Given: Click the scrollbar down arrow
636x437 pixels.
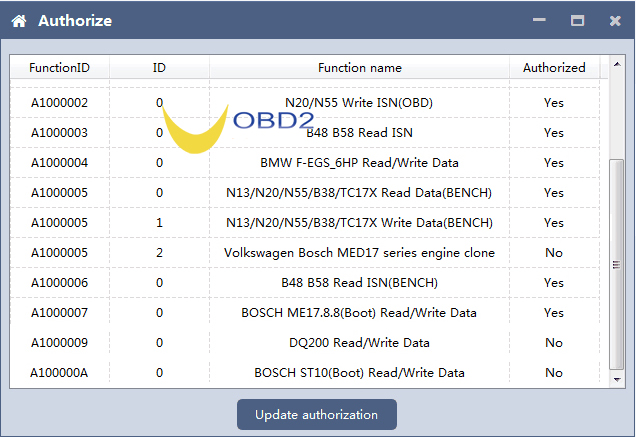Looking at the screenshot, I should [x=617, y=380].
